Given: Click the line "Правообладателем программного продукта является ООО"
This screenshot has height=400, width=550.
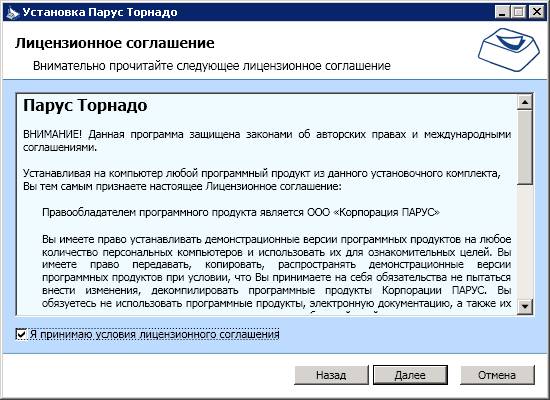Looking at the screenshot, I should (x=241, y=212).
